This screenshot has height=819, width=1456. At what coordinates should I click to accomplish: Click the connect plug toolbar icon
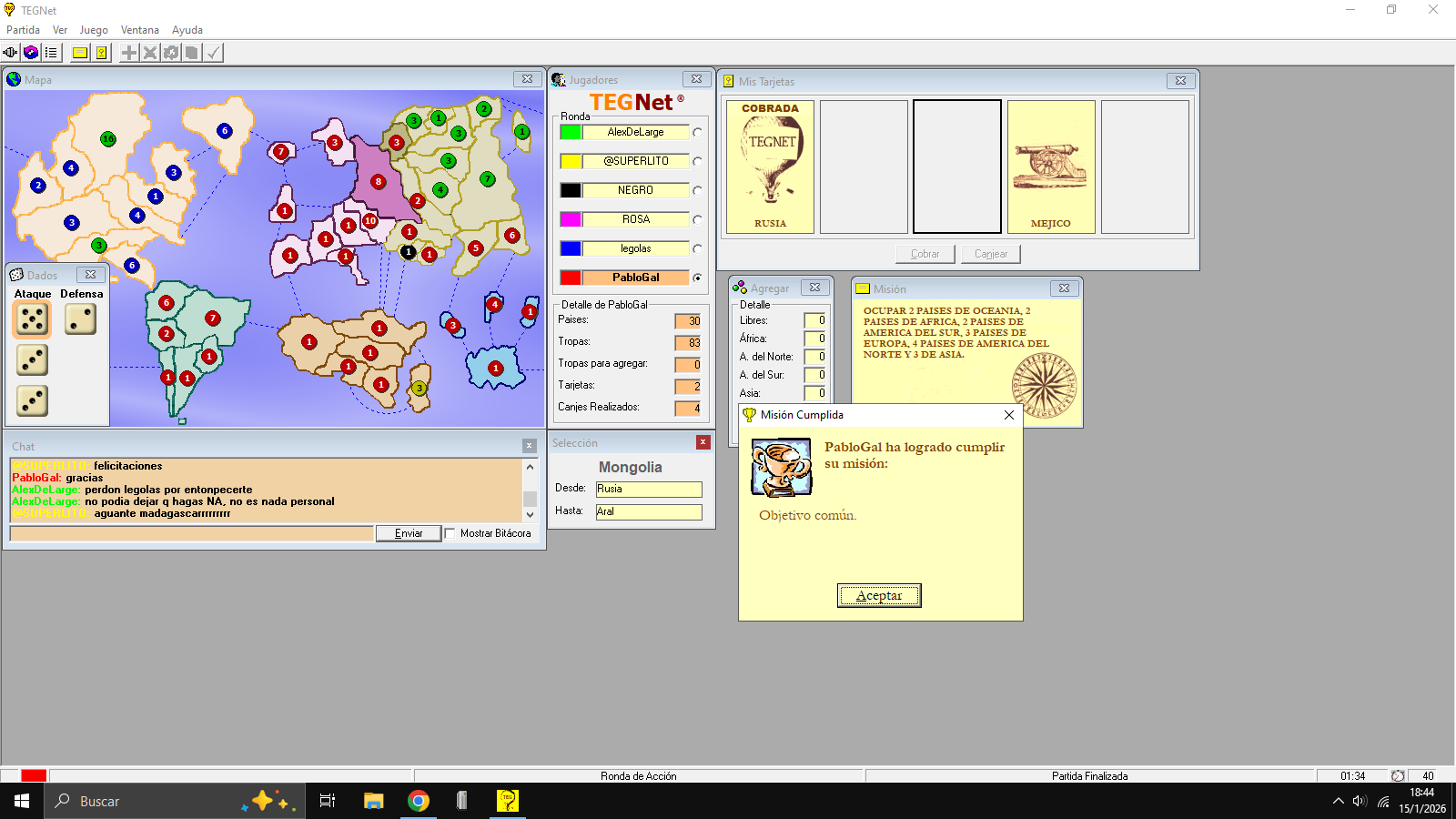coord(11,53)
